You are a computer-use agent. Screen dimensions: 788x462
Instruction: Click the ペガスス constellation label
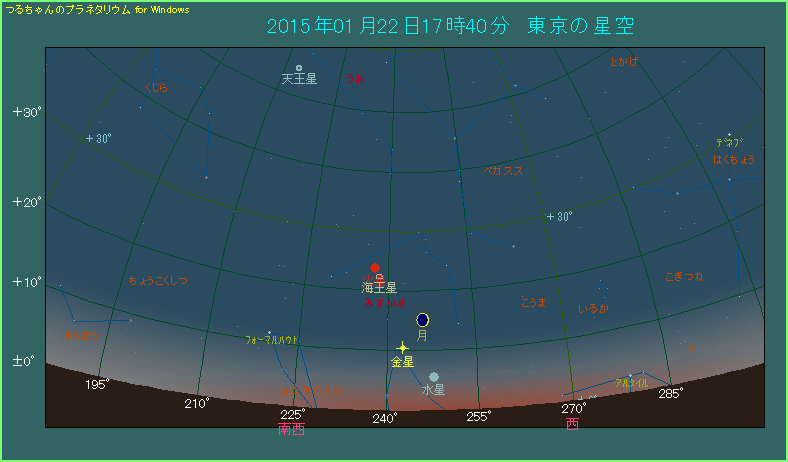pos(504,171)
